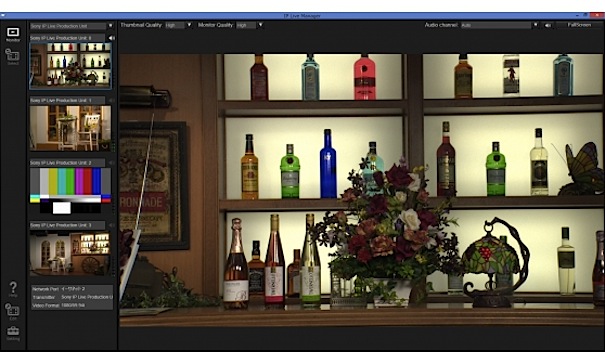Click the Edit icon above Setting
The height and width of the screenshot is (364, 605).
13,312
